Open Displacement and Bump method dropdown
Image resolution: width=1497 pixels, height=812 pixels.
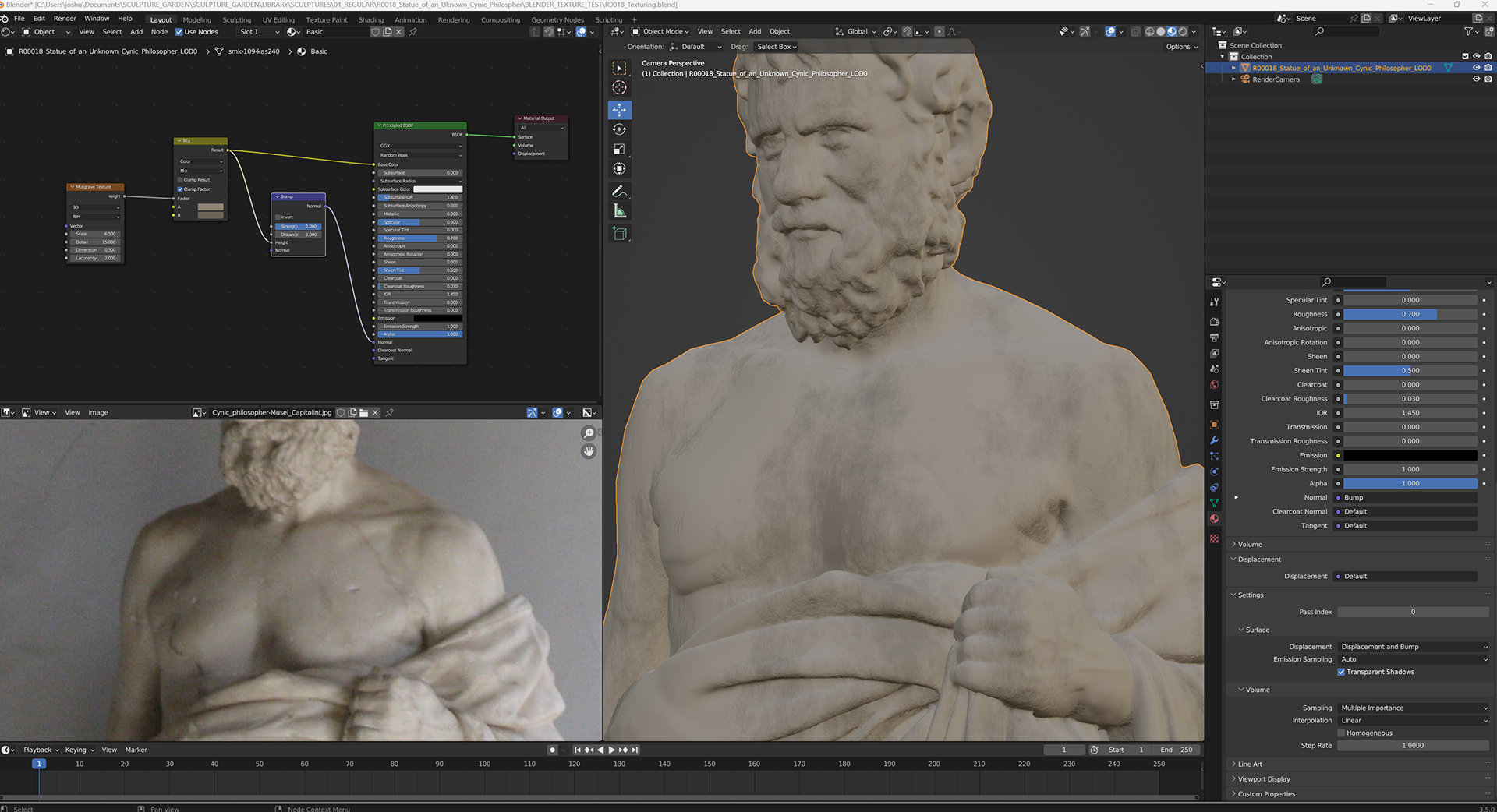[1414, 647]
